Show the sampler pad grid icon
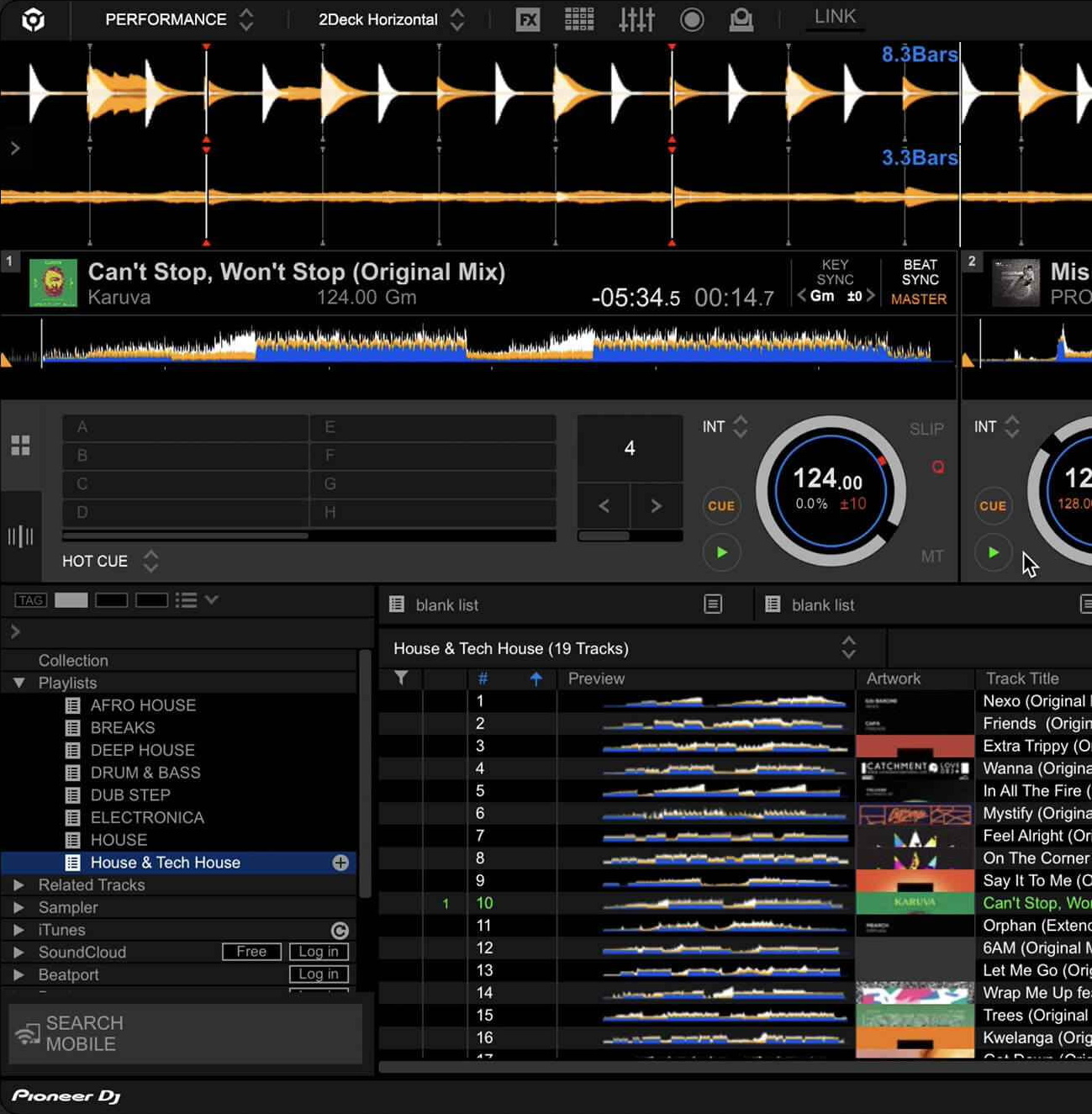Screen dimensions: 1092x1114 [578, 19]
